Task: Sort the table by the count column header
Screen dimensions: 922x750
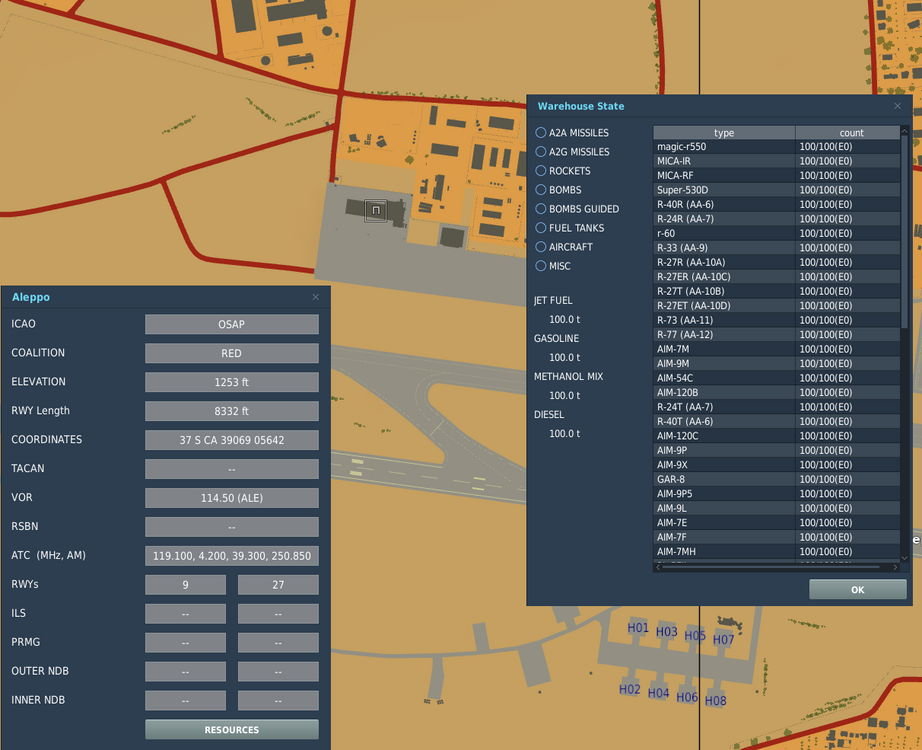Action: point(851,133)
